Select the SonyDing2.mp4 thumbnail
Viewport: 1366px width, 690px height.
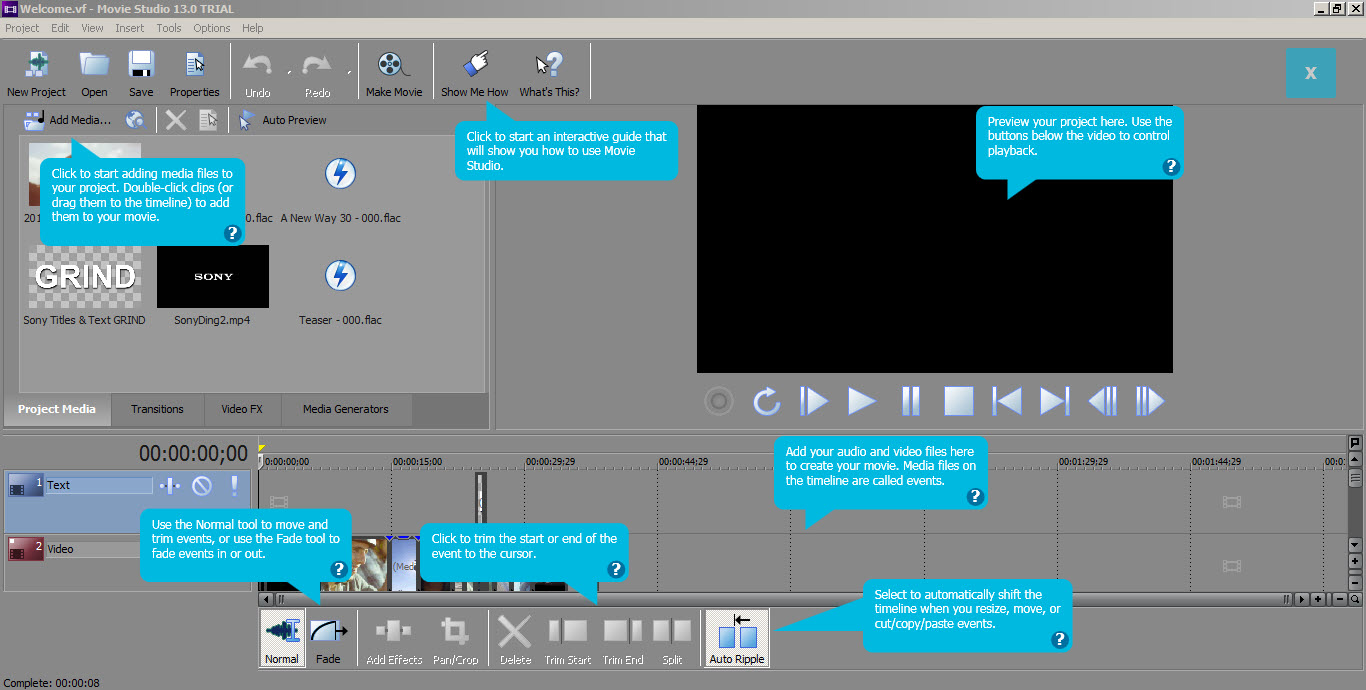tap(213, 277)
